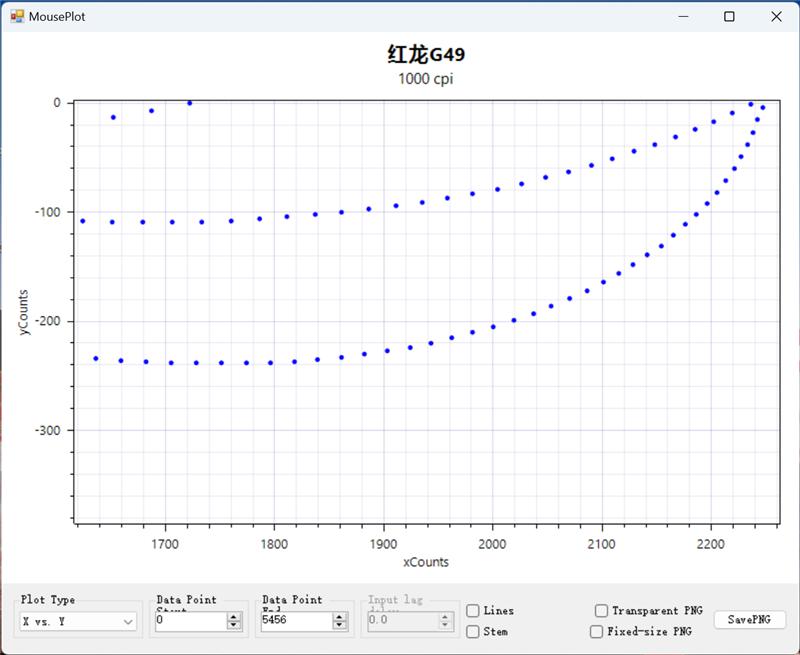Click the SavePNG button
The height and width of the screenshot is (655, 800).
click(749, 620)
